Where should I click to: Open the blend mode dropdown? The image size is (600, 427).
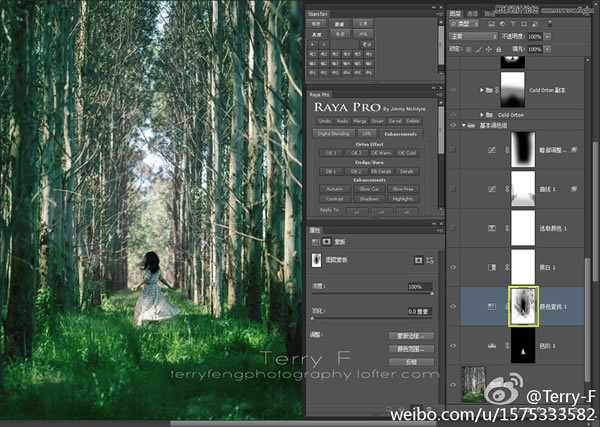point(473,36)
